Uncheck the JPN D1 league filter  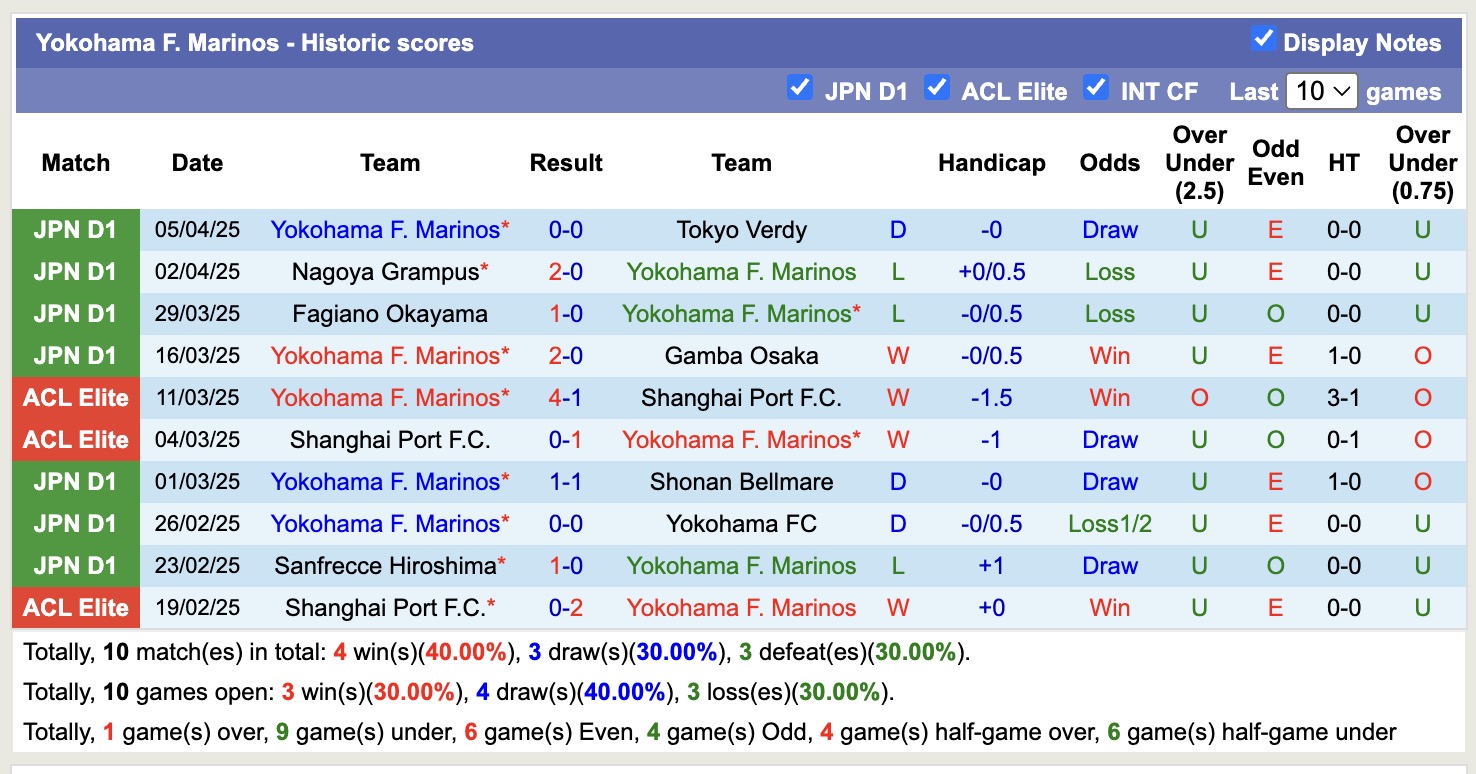coord(799,88)
